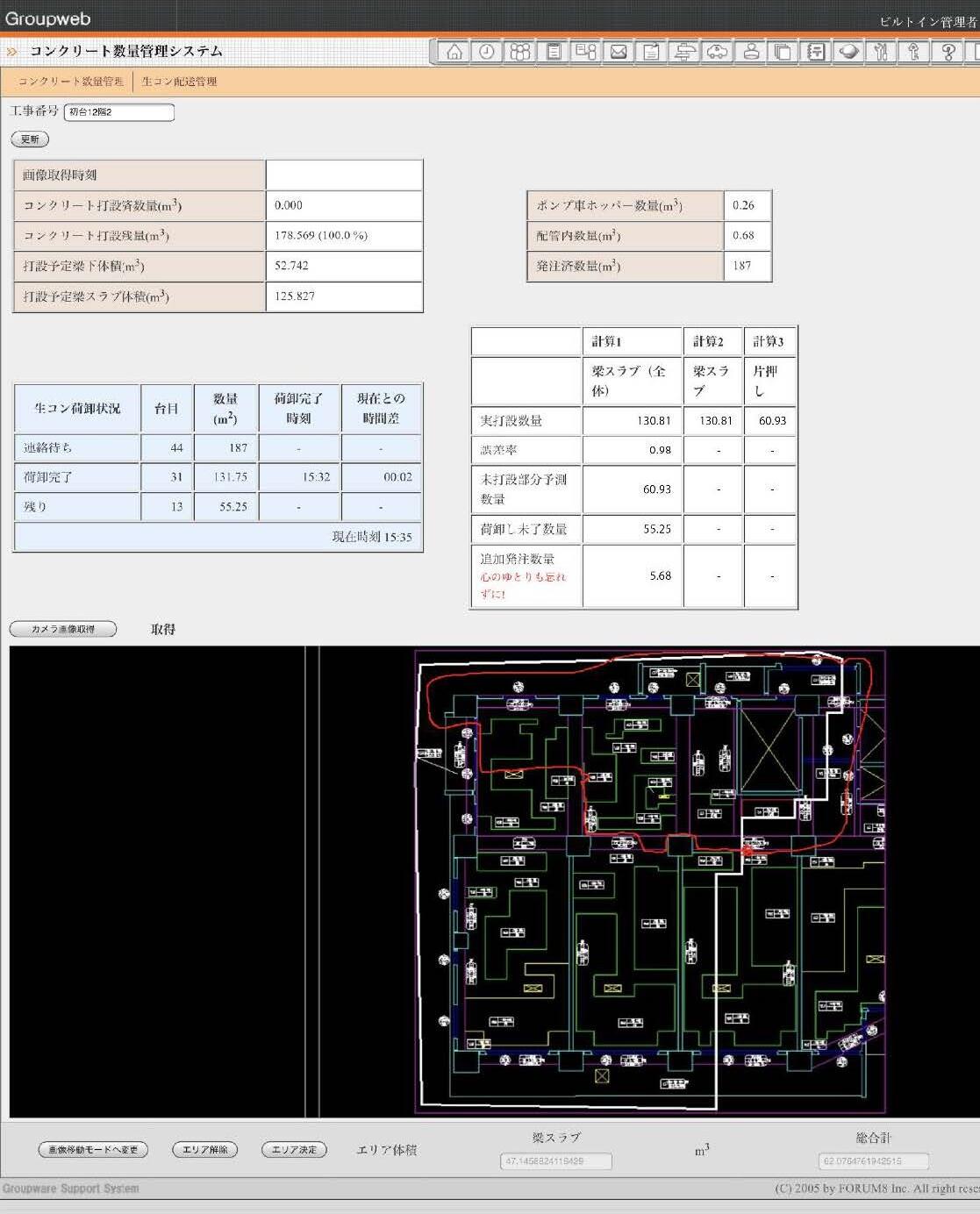This screenshot has width=980, height=1214.
Task: Switch to コンクリート数量管理 tab
Action: [71, 82]
